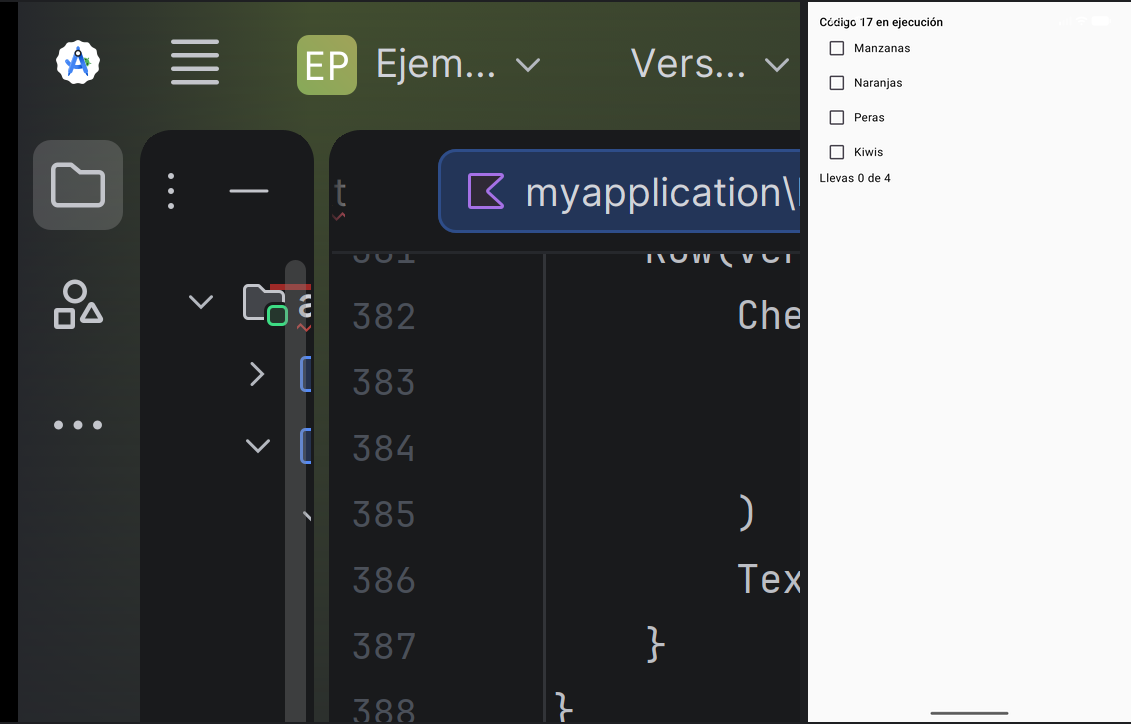Image resolution: width=1131 pixels, height=724 pixels.
Task: Switch to the myapplication Kotlin file tab
Action: click(619, 191)
